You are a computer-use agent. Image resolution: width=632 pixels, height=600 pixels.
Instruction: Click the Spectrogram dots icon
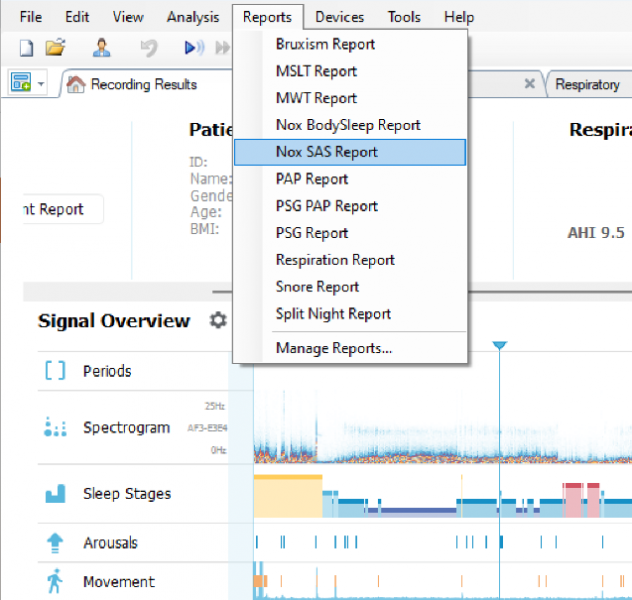(x=55, y=428)
